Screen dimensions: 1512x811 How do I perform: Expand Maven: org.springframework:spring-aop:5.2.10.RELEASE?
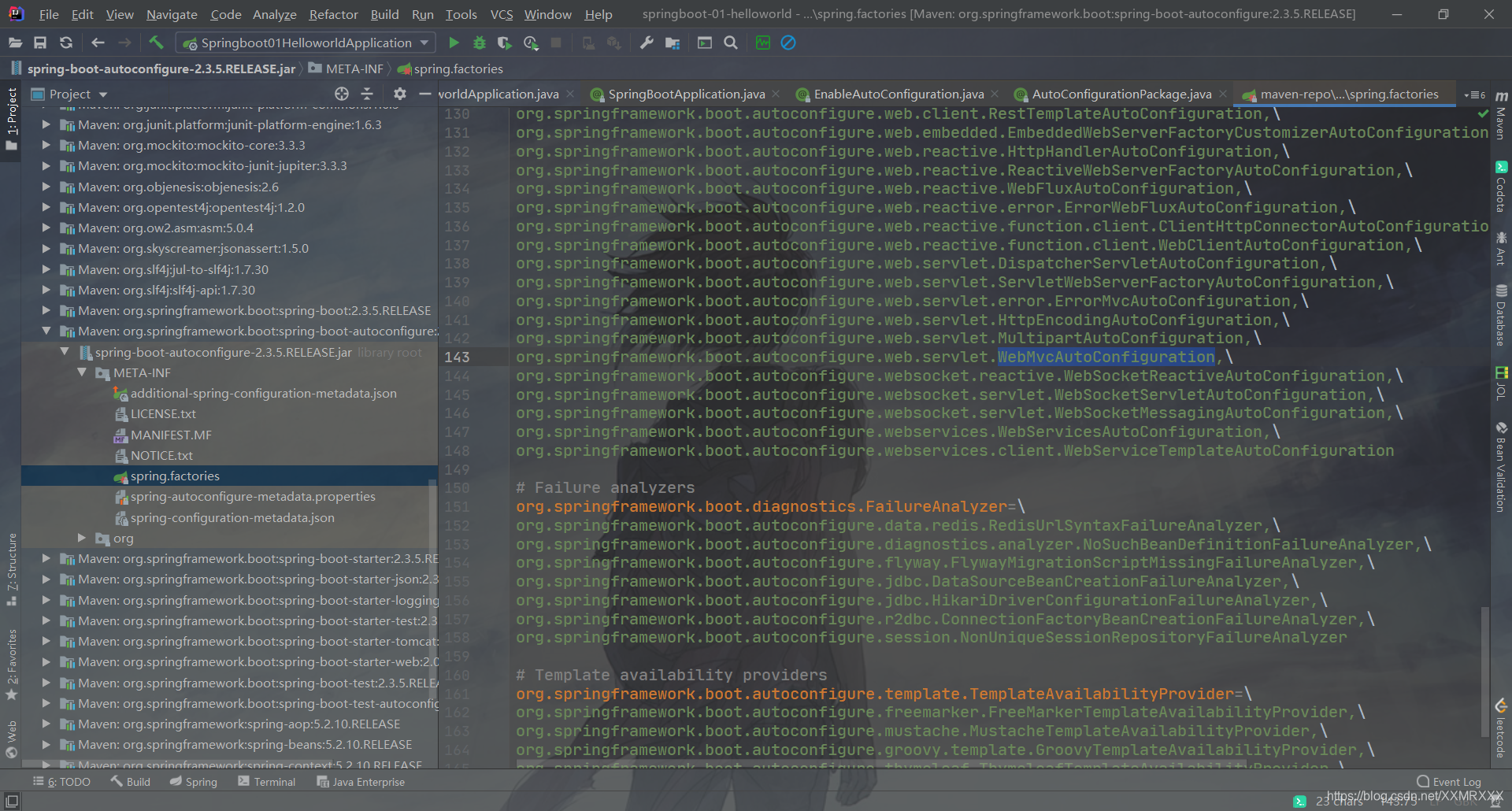pos(46,724)
